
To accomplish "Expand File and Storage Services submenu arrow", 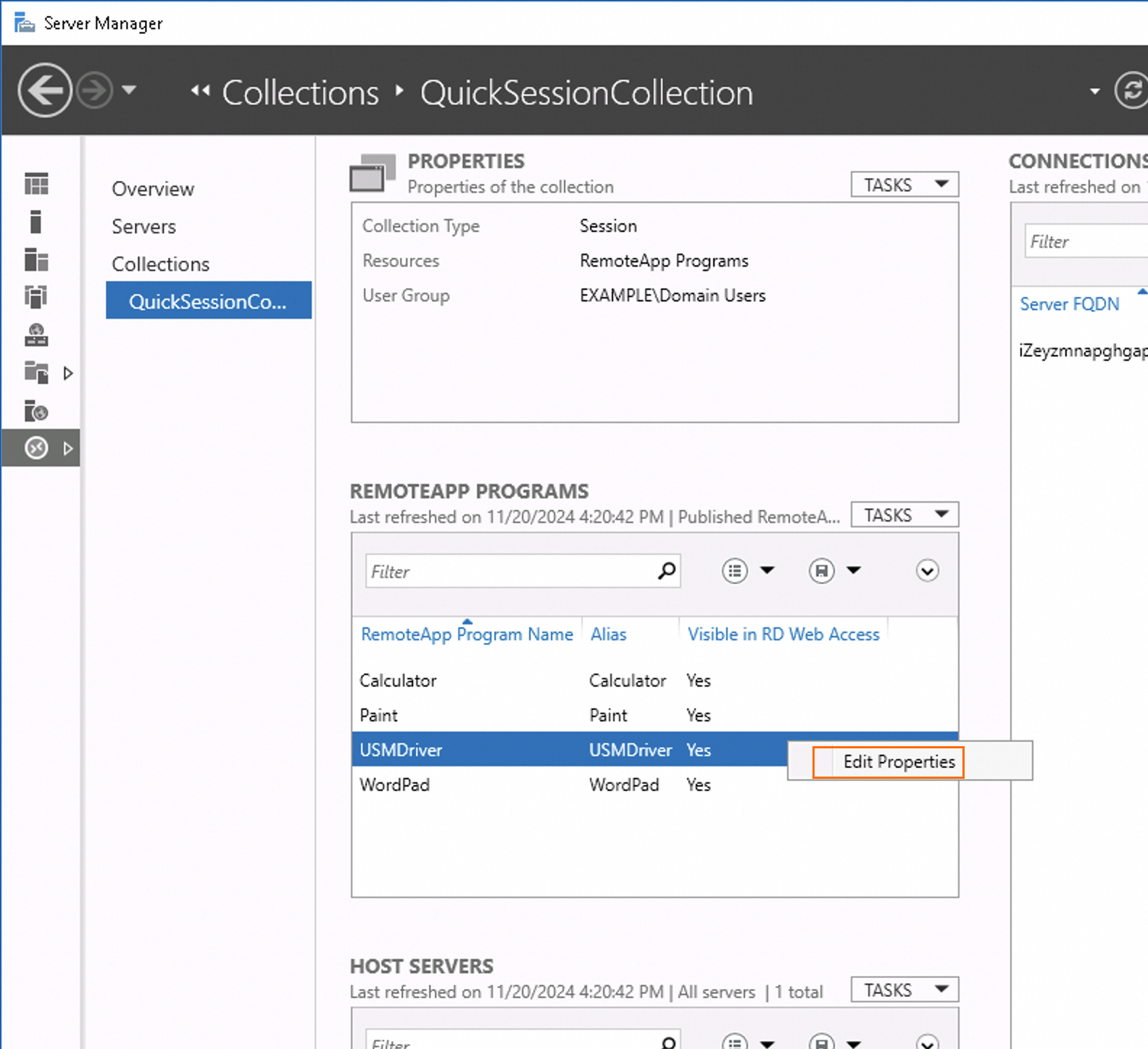I will [x=68, y=373].
